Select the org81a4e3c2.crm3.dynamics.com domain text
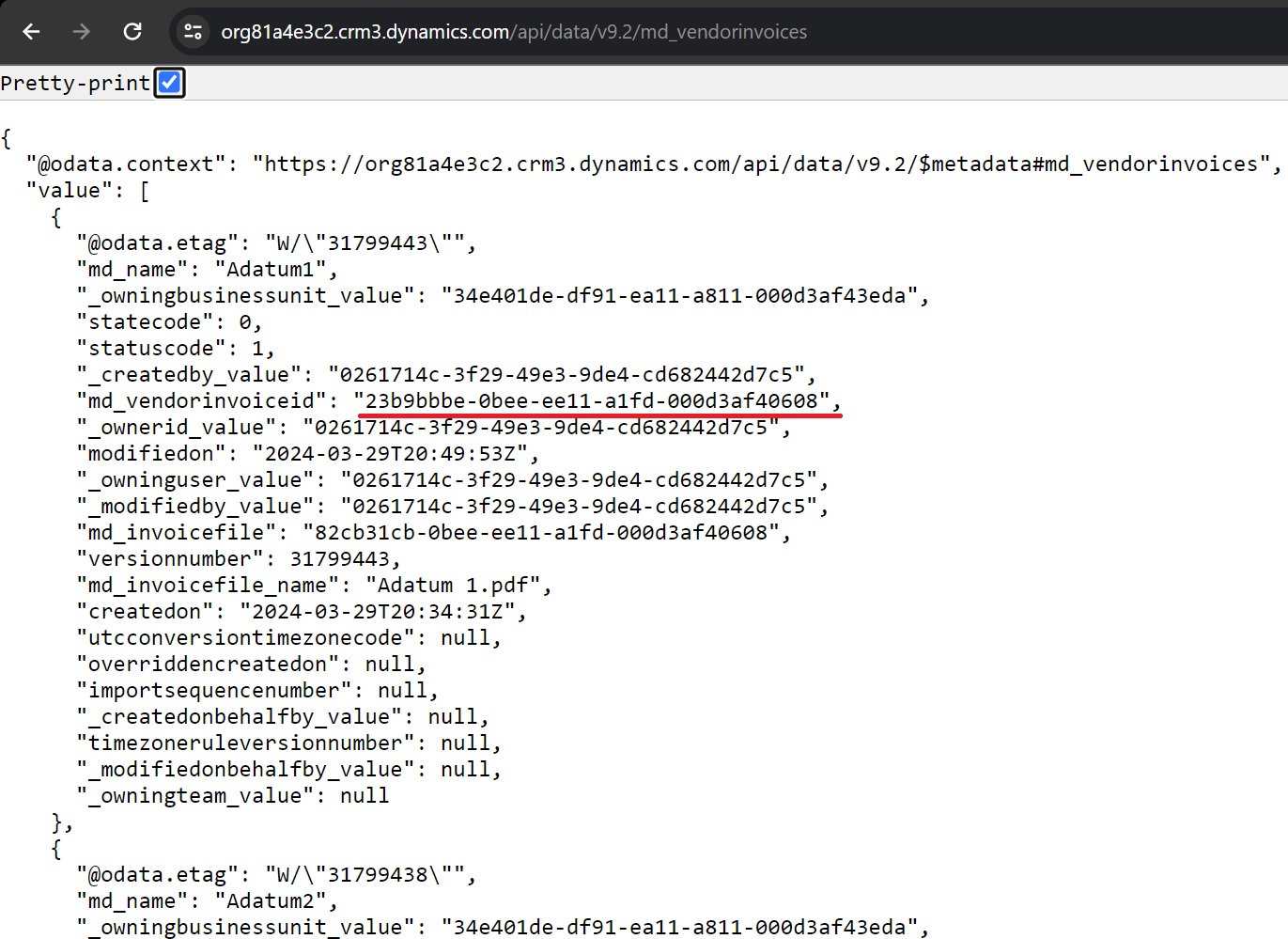1288x939 pixels. (362, 31)
